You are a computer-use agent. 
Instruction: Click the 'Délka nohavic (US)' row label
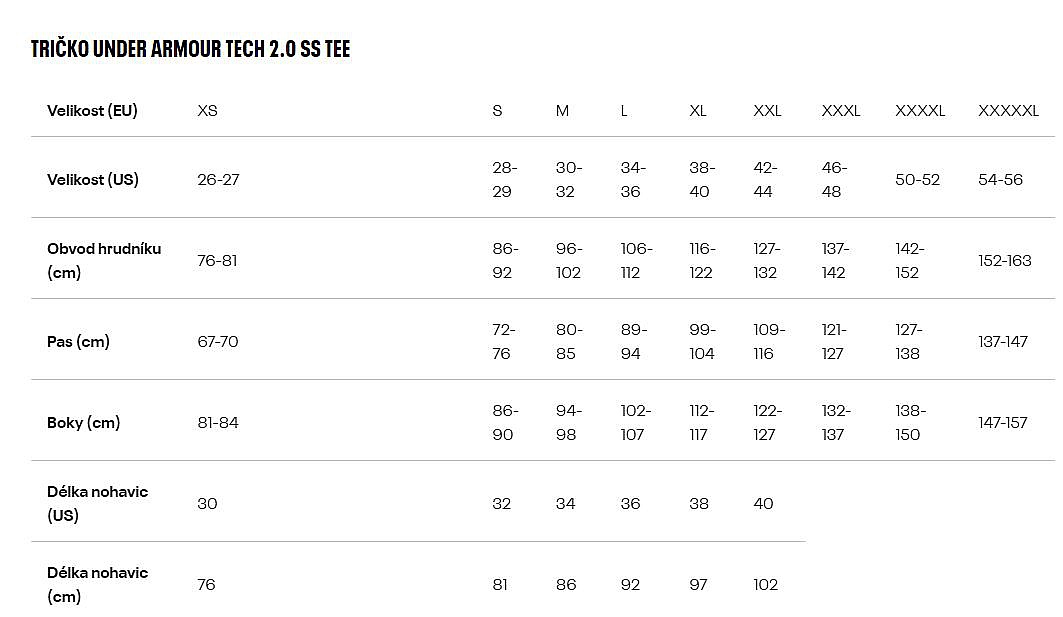click(x=97, y=504)
